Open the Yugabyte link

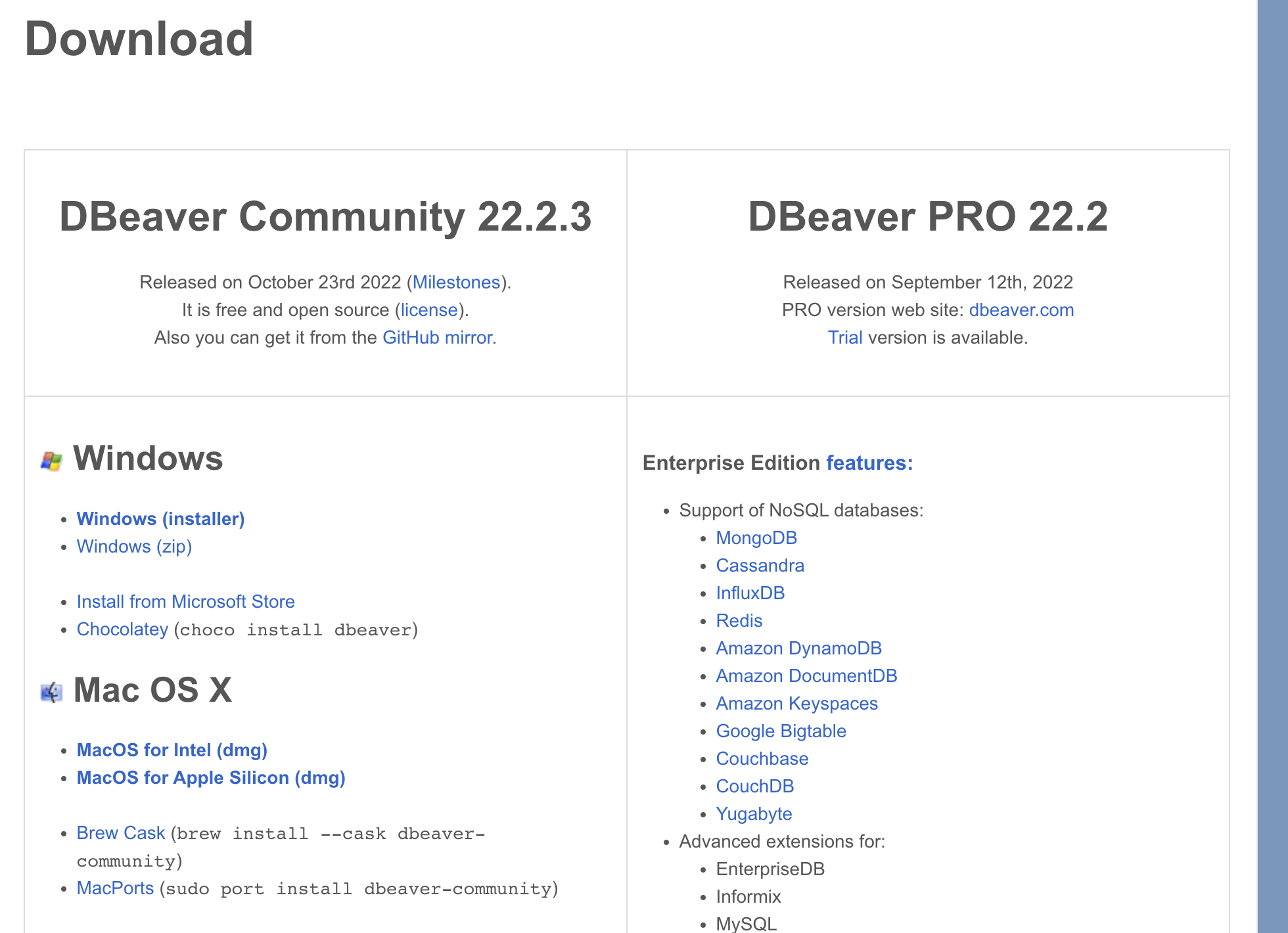(x=754, y=814)
